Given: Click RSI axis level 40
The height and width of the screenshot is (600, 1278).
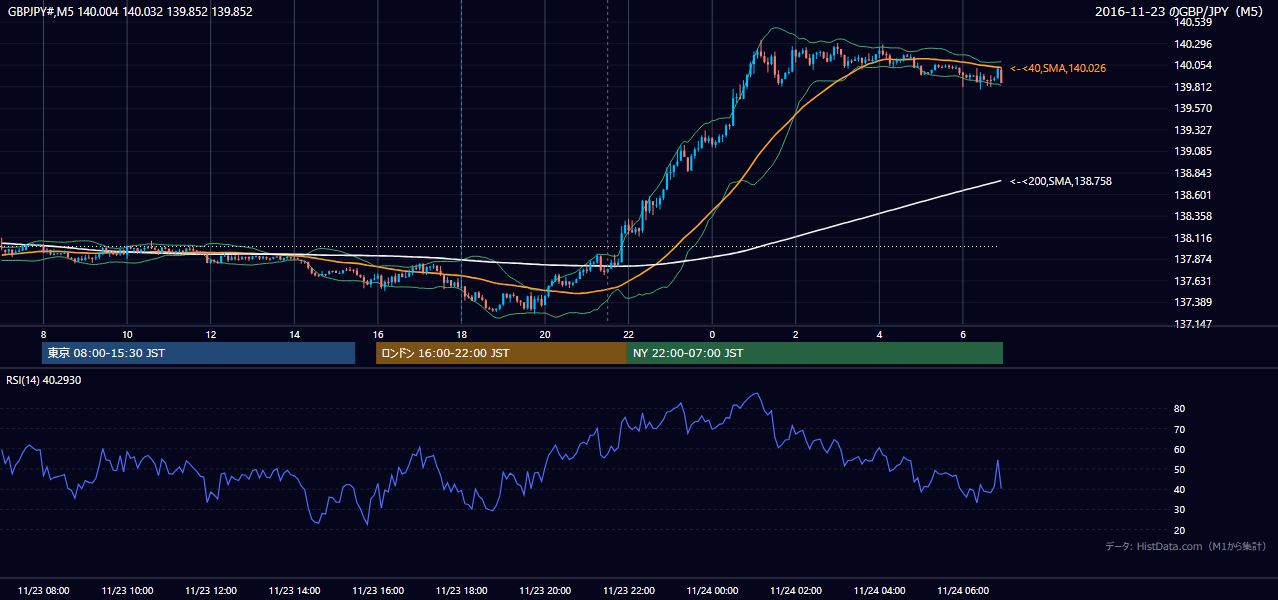Looking at the screenshot, I should tap(1180, 490).
